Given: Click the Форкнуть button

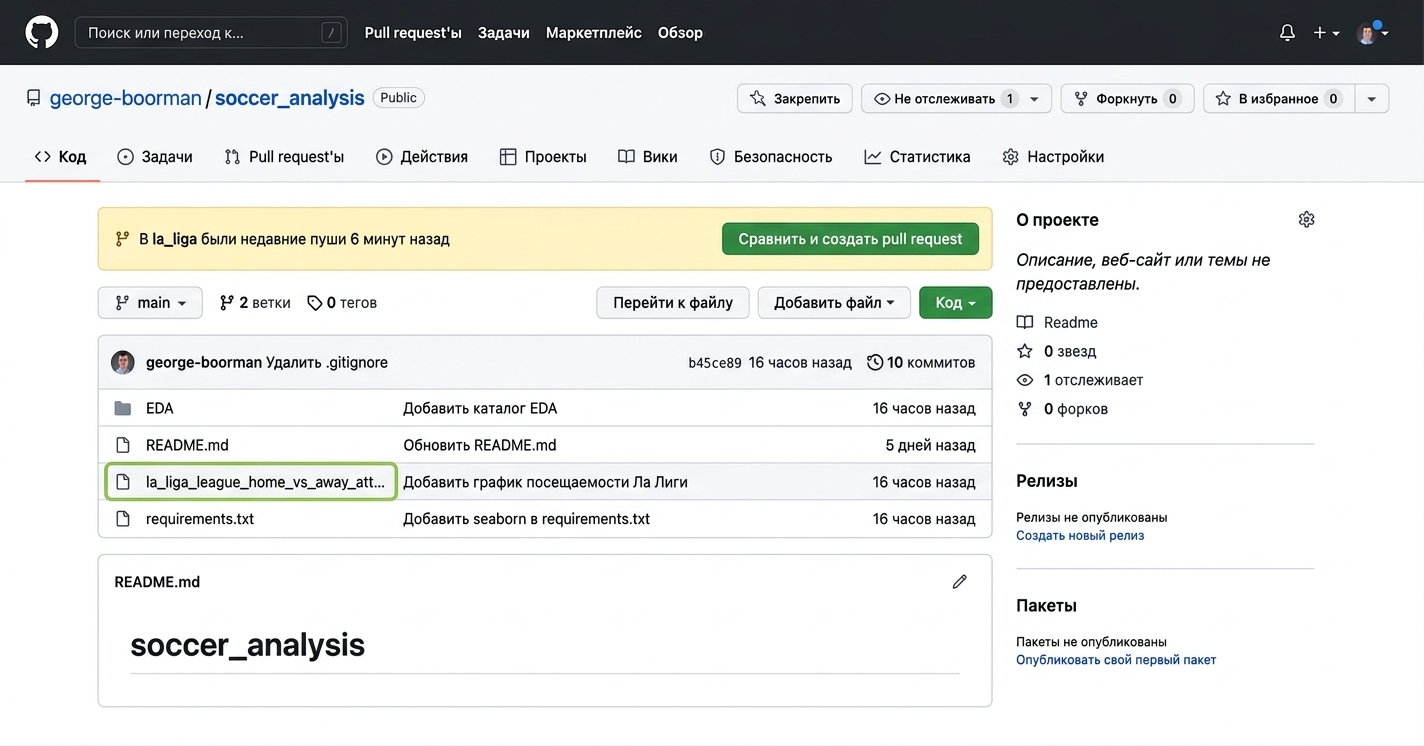Looking at the screenshot, I should [x=1127, y=99].
